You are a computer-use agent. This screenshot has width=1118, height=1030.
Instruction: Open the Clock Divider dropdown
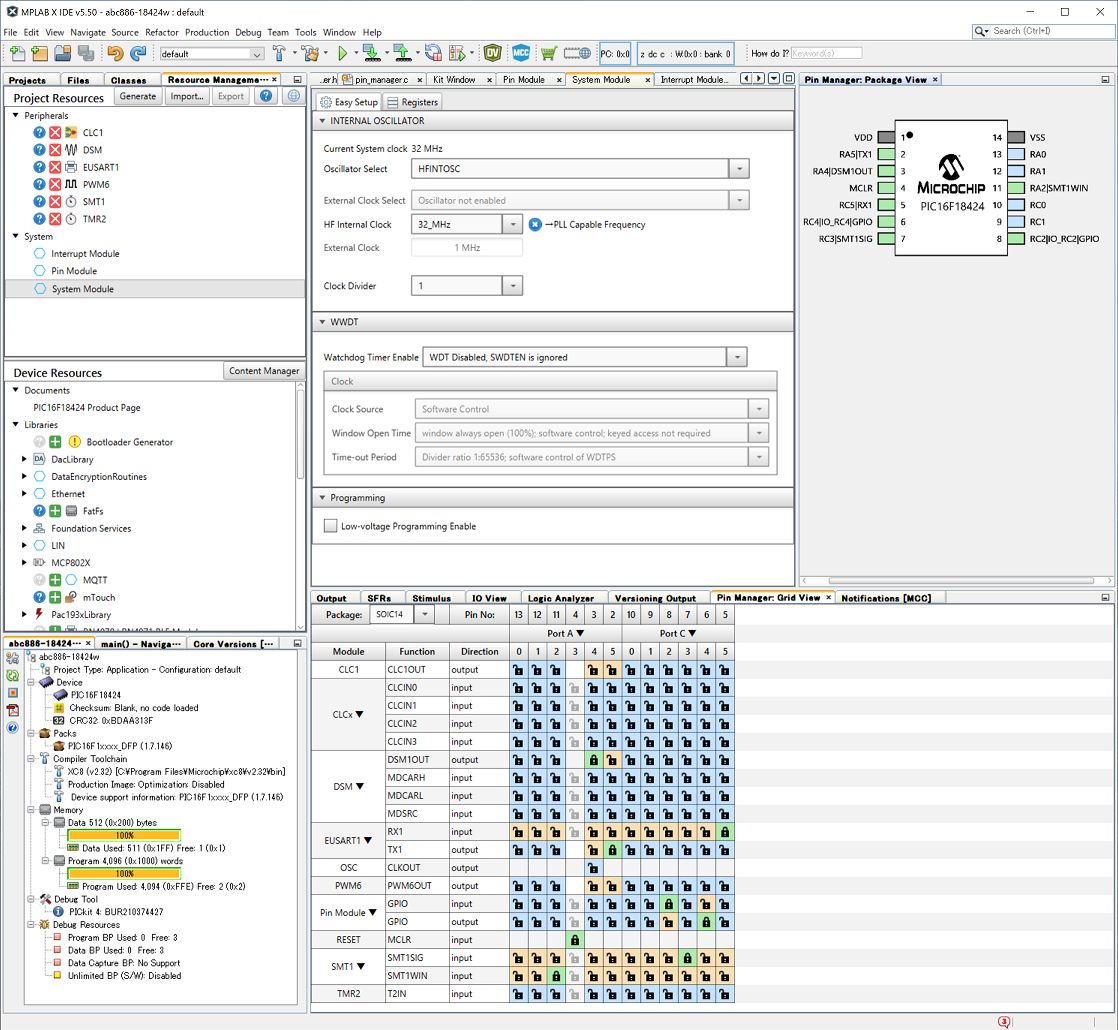pos(513,286)
